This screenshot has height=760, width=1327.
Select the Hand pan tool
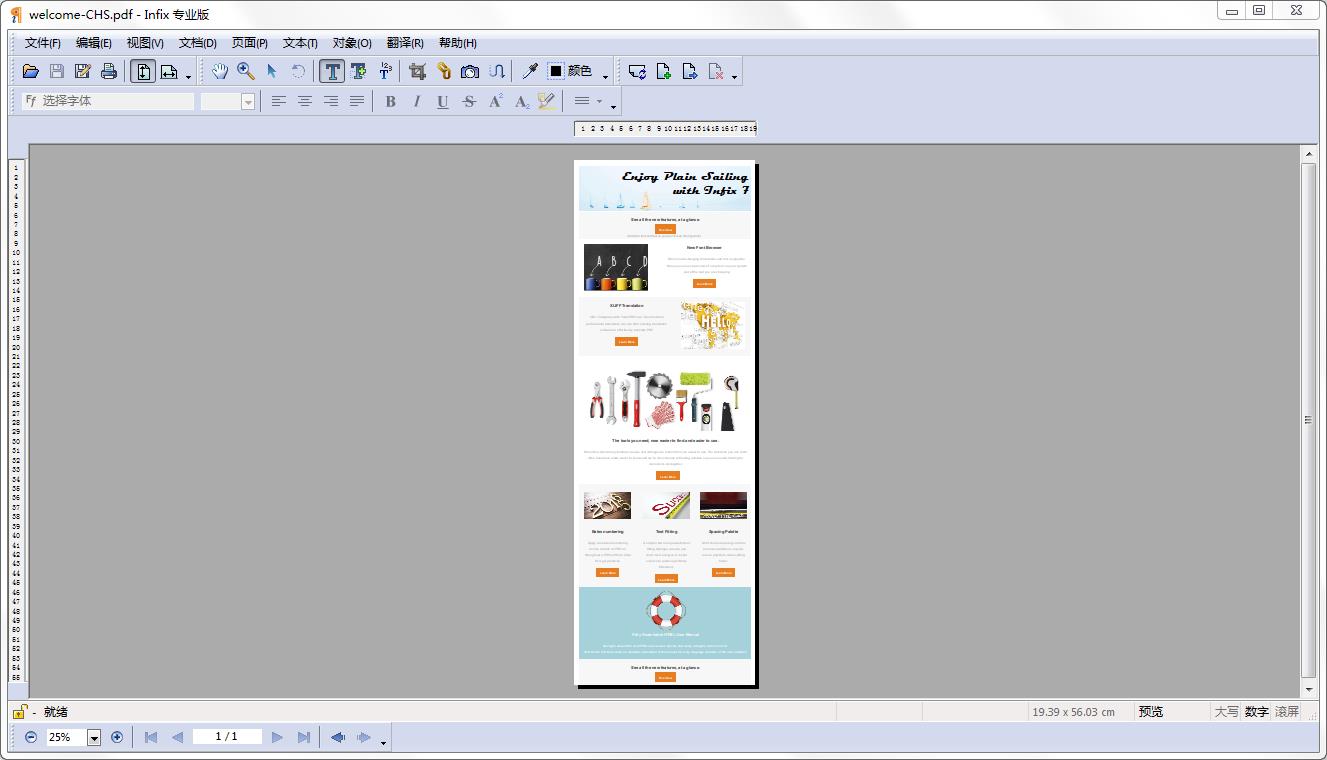pos(219,71)
